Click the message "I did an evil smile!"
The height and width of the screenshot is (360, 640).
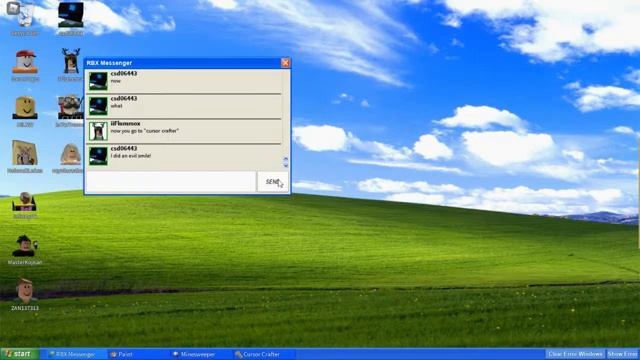coord(131,156)
